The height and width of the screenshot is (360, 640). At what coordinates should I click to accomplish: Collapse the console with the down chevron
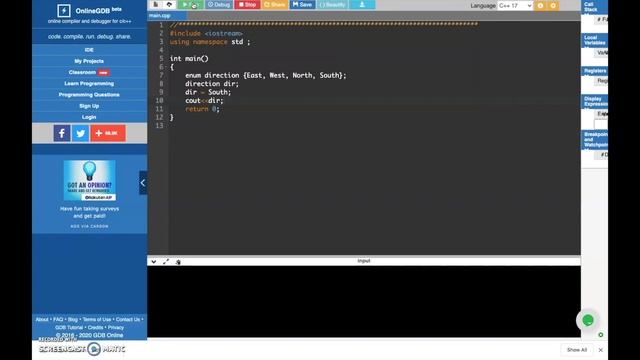click(153, 262)
